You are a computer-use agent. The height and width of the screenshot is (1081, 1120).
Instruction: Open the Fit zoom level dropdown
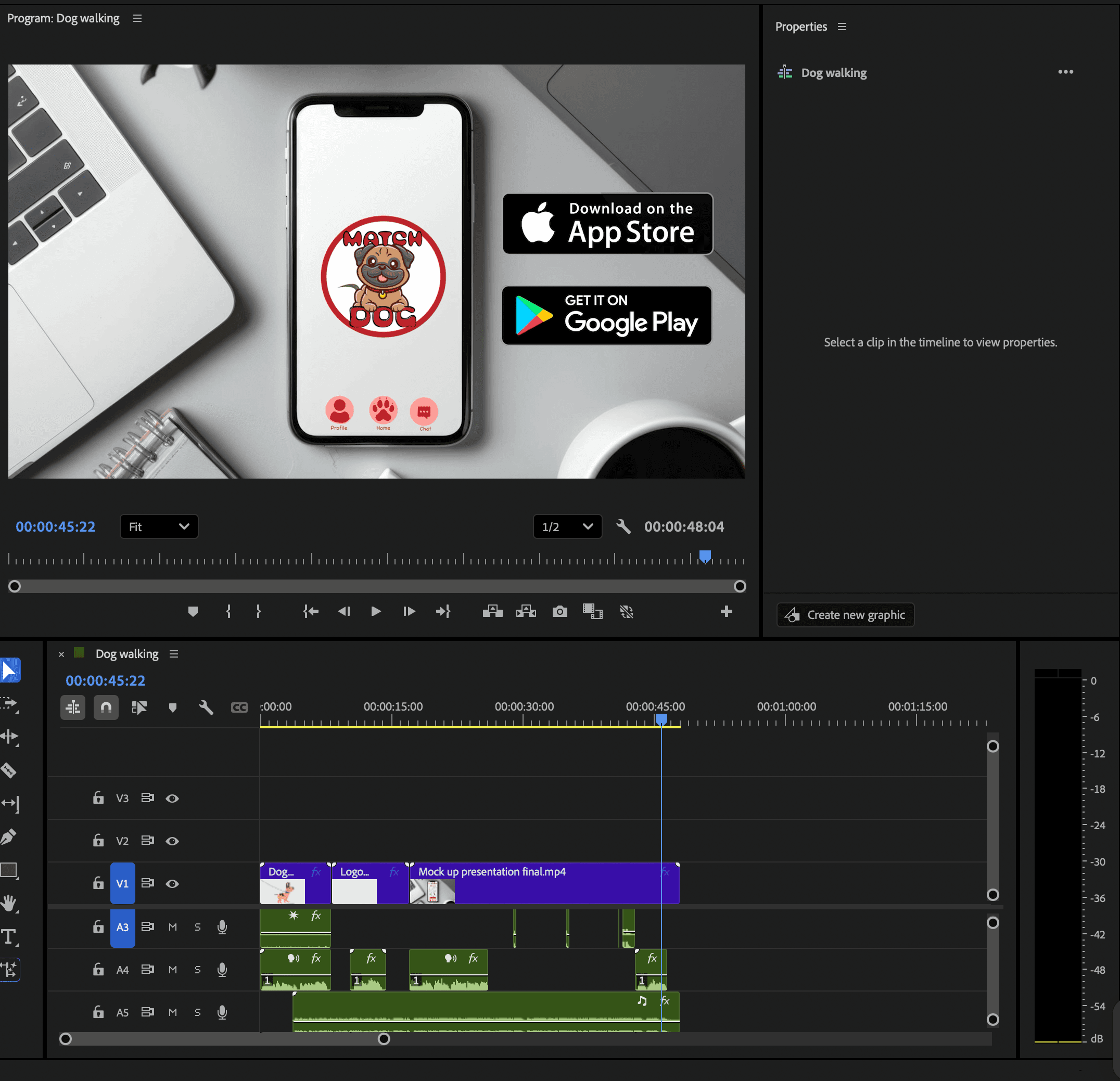pos(159,526)
